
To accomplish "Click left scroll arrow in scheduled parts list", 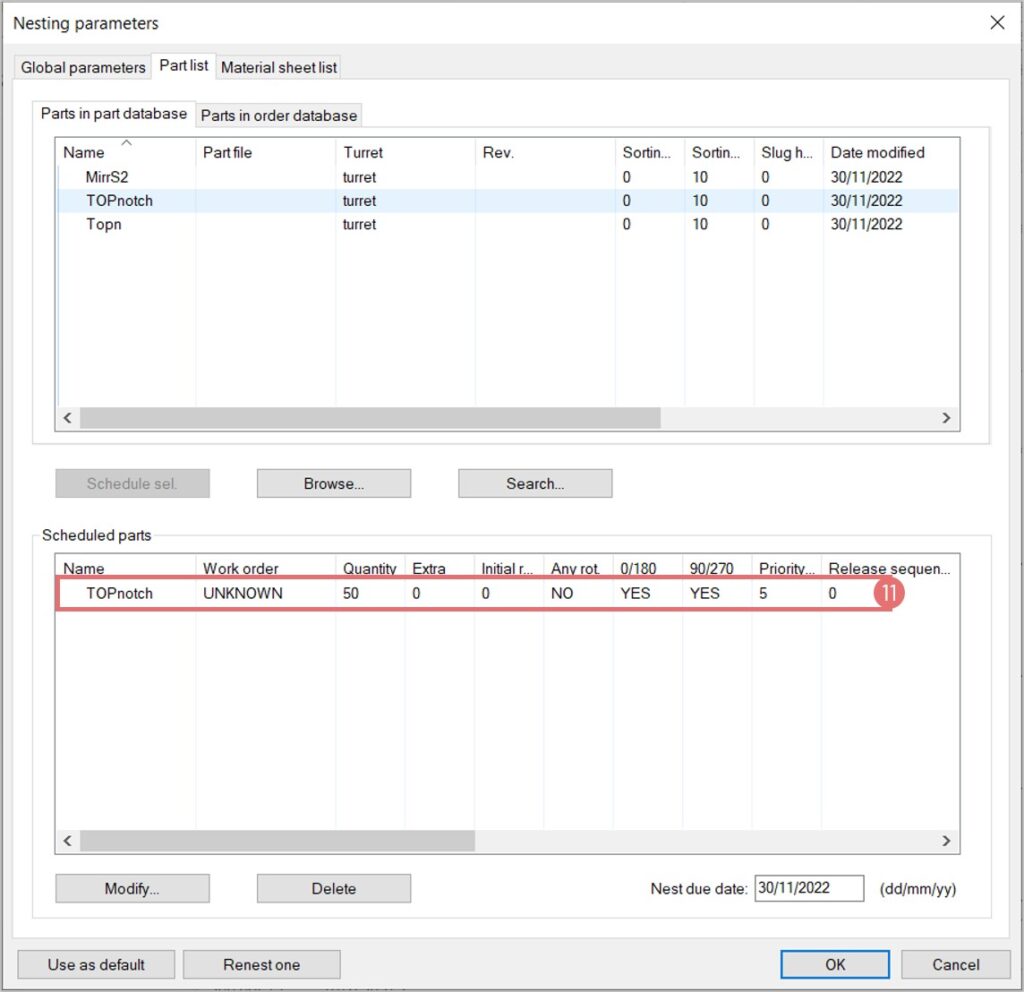I will coord(68,842).
